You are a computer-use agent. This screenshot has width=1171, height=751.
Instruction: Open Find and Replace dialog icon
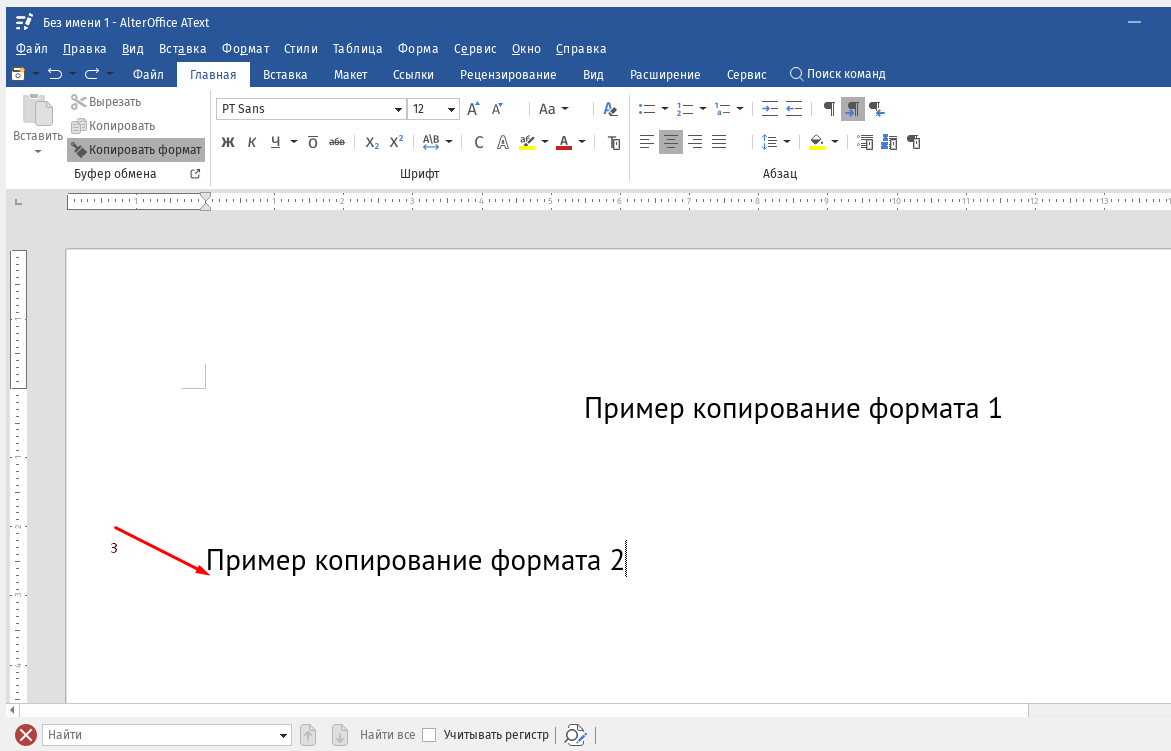[x=574, y=735]
